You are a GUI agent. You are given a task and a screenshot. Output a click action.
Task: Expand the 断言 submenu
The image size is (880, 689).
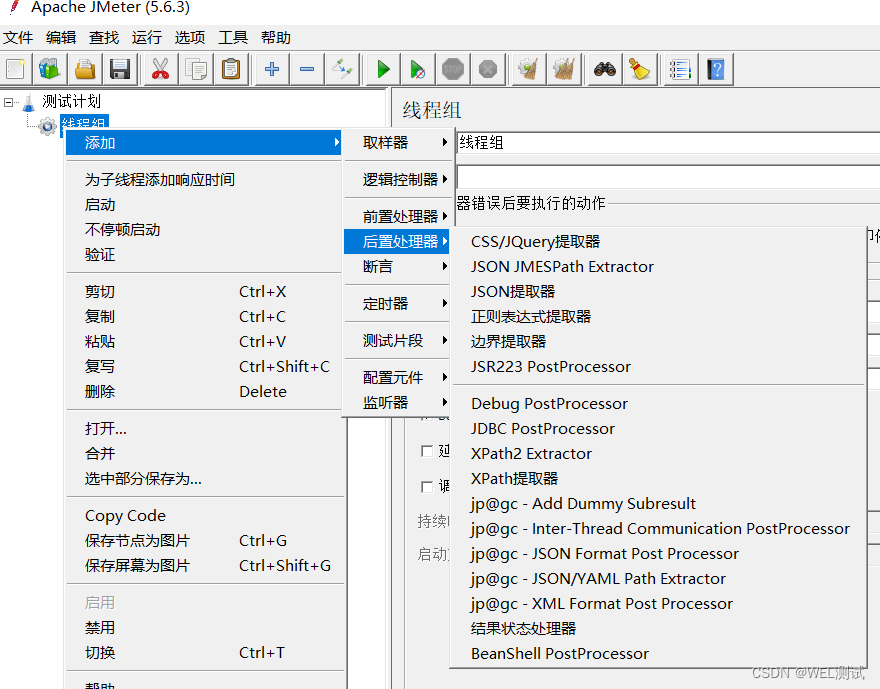coord(397,266)
